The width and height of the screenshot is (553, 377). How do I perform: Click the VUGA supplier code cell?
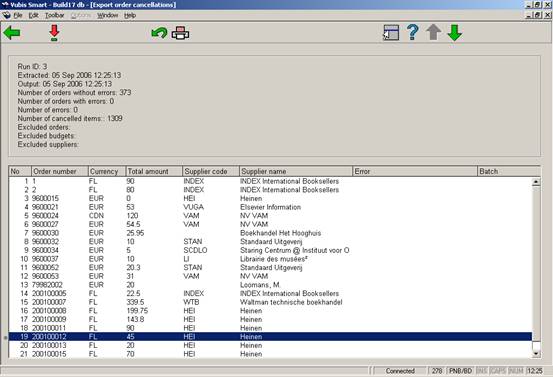(x=193, y=207)
